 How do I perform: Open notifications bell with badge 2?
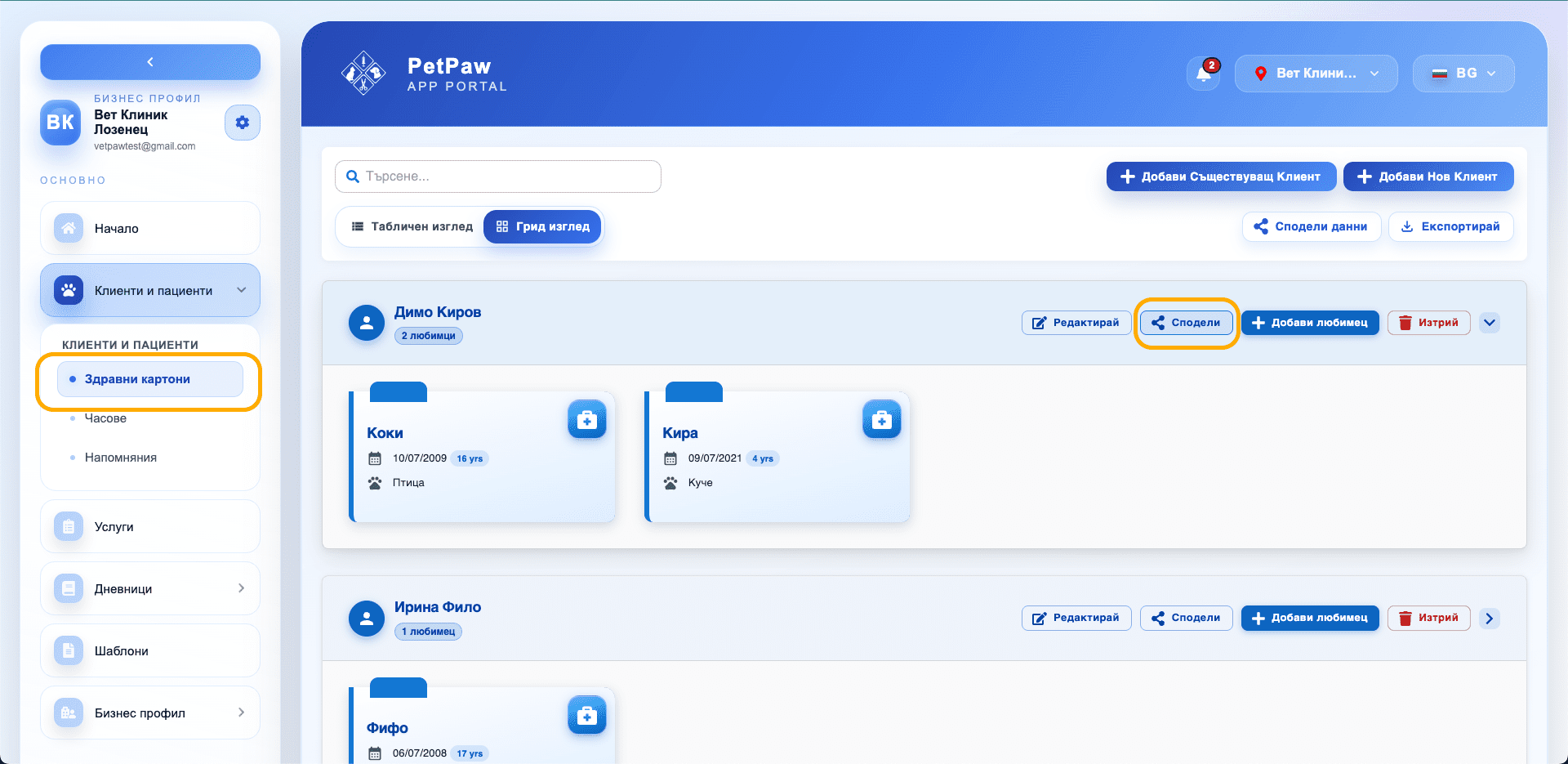tap(1204, 74)
